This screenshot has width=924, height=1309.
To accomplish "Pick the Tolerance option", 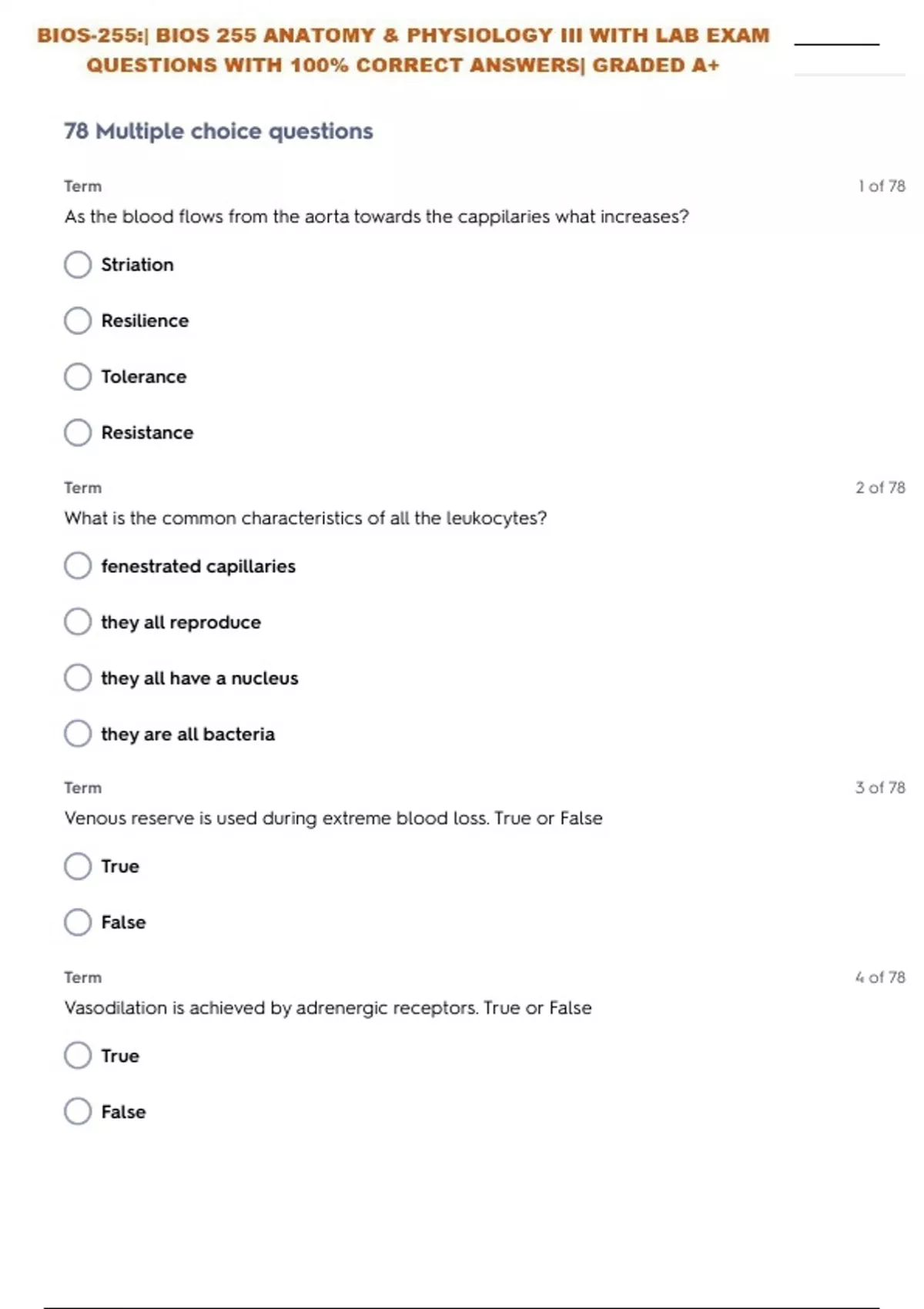I will (x=78, y=377).
